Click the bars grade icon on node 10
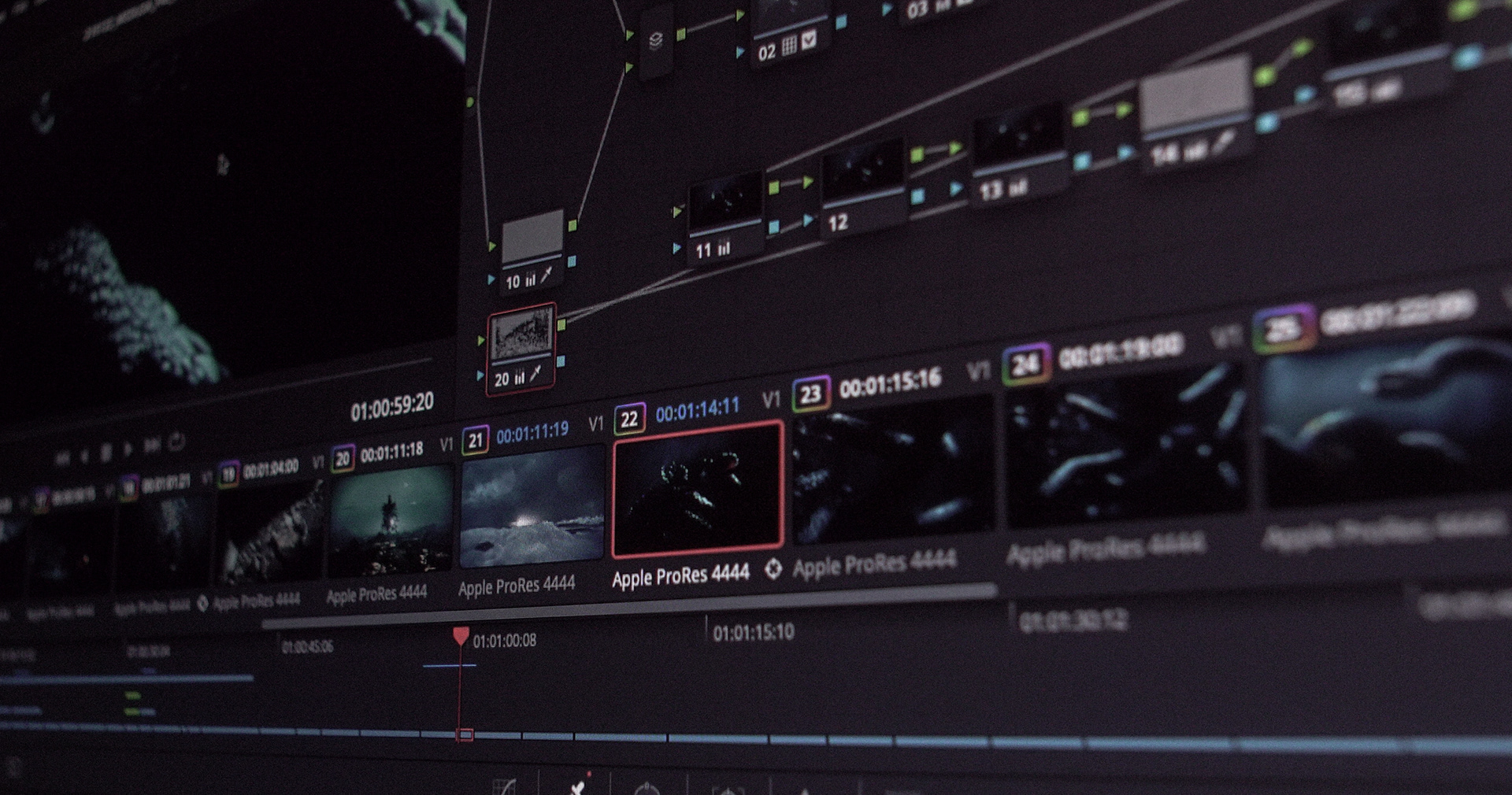The height and width of the screenshot is (795, 1512). click(x=531, y=279)
